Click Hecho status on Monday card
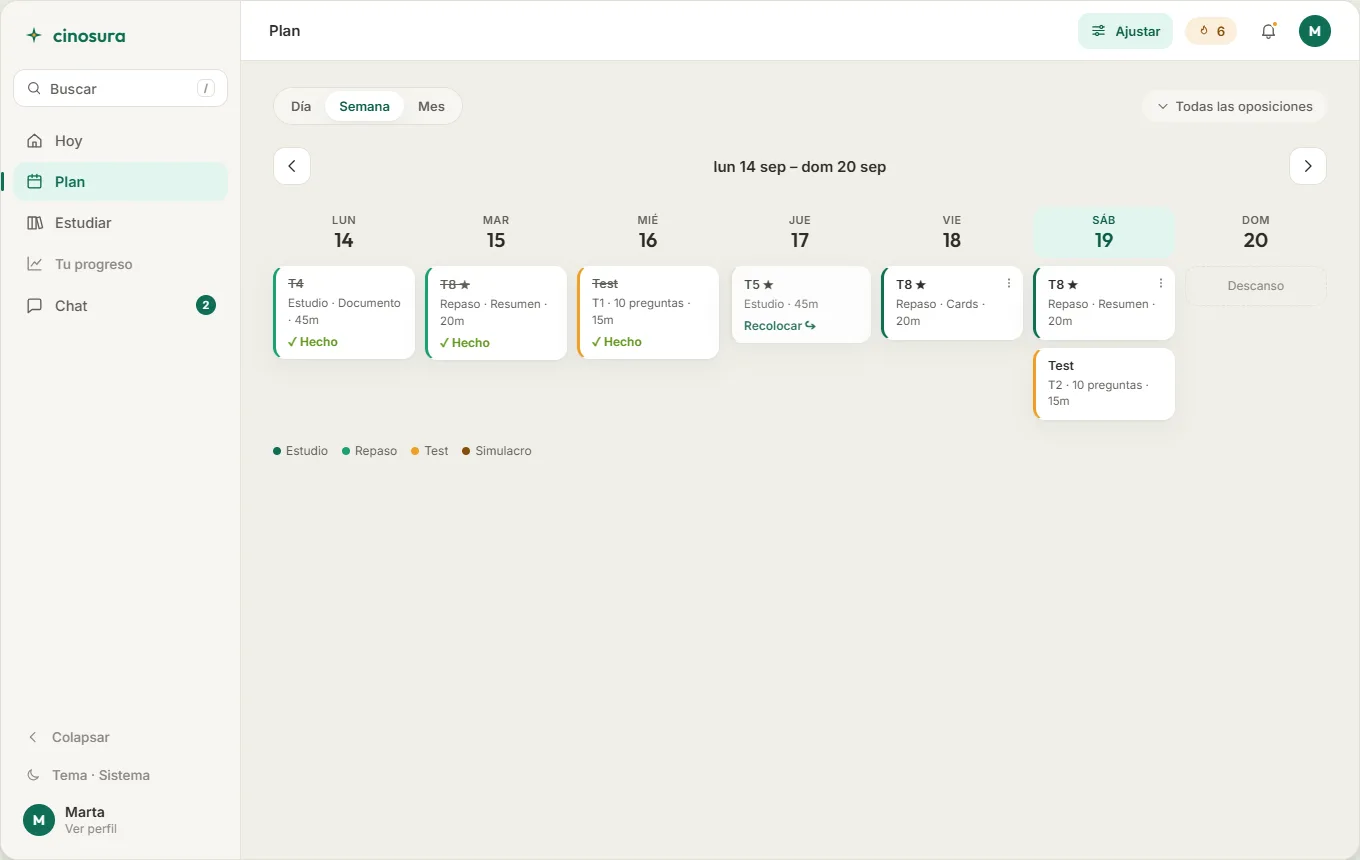 click(313, 342)
